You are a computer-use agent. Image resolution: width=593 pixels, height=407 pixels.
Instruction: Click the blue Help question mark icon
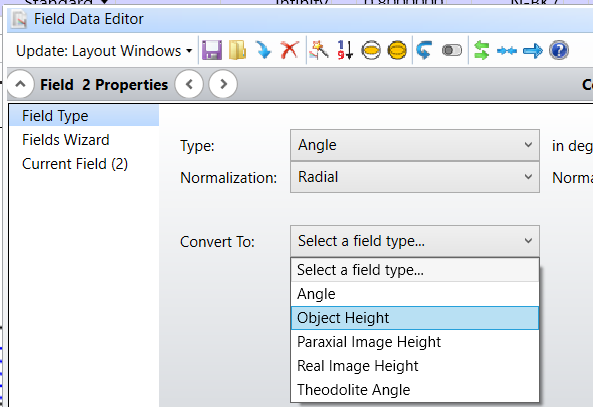click(x=559, y=50)
